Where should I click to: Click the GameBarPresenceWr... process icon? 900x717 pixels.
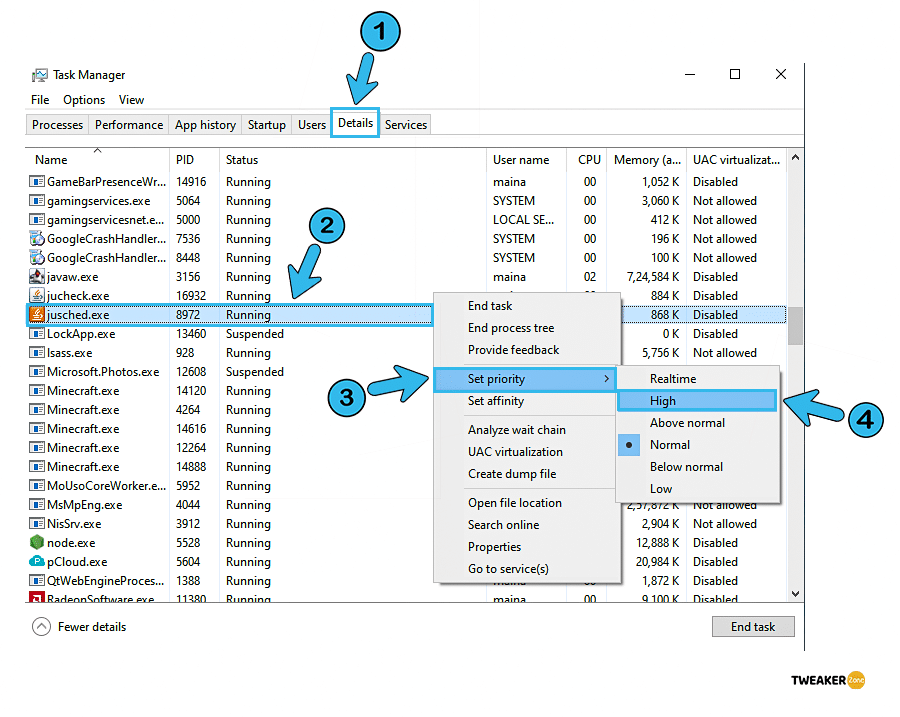click(37, 181)
